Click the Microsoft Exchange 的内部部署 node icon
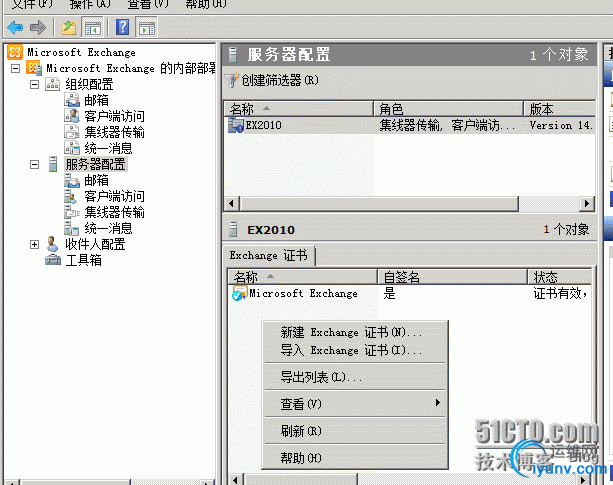This screenshot has width=613, height=485. 34,68
